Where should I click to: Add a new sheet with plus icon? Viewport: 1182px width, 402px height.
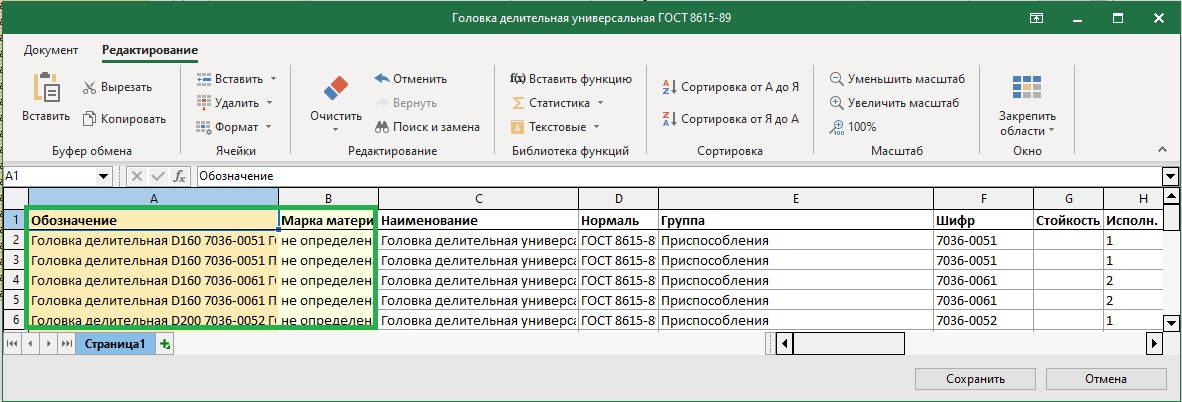[165, 344]
